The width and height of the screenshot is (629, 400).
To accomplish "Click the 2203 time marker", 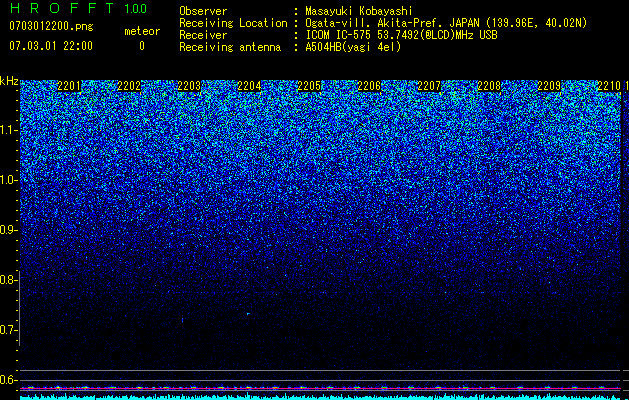I will point(189,86).
